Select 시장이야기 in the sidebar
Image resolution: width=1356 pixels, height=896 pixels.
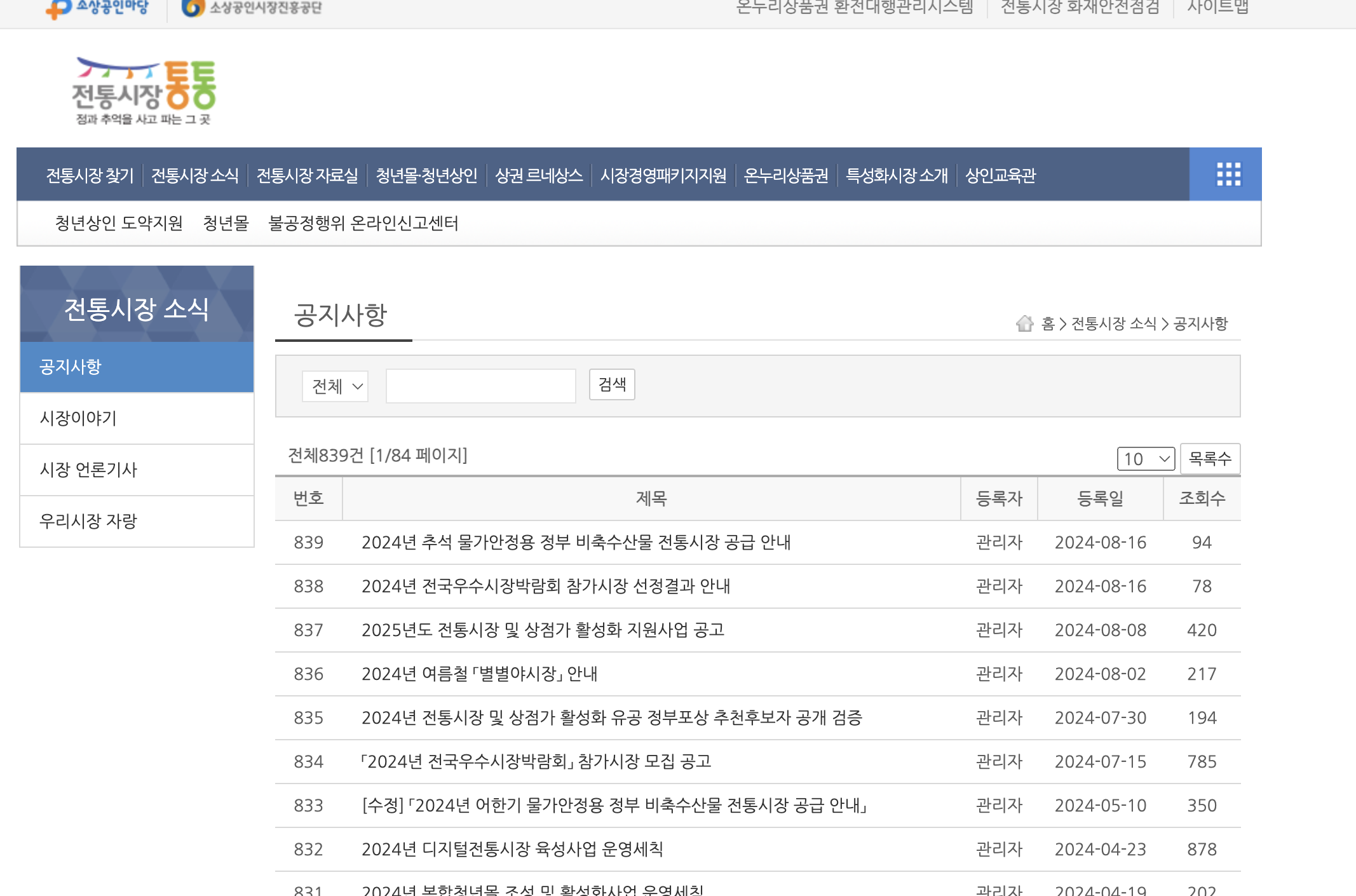78,418
